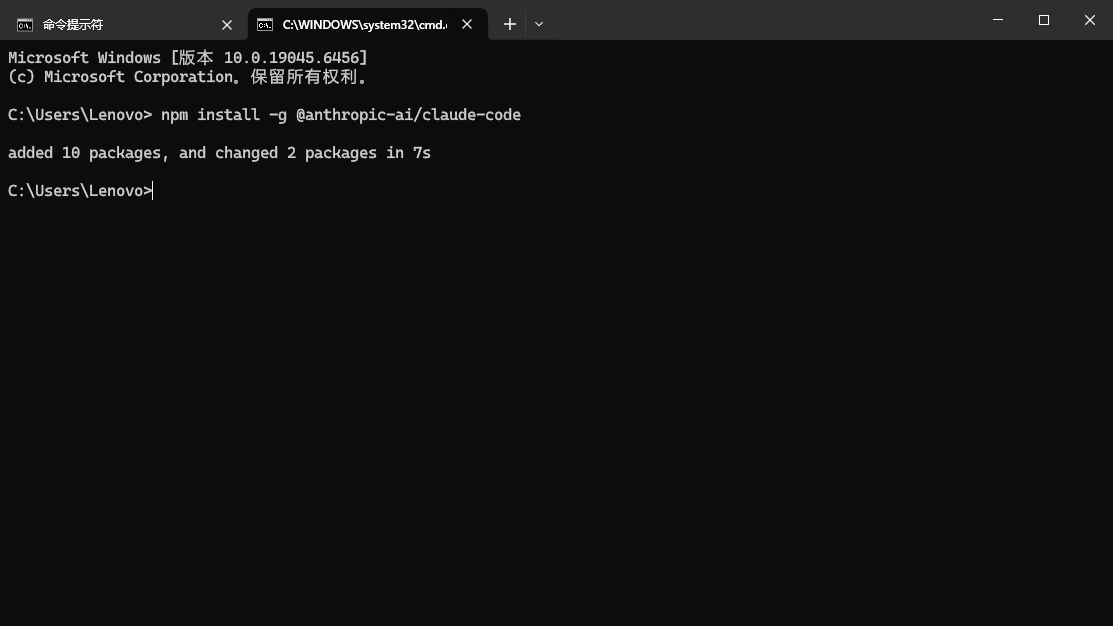The width and height of the screenshot is (1113, 626).
Task: Click the cmd icon on the 命令提示符 tab
Action: pos(24,24)
